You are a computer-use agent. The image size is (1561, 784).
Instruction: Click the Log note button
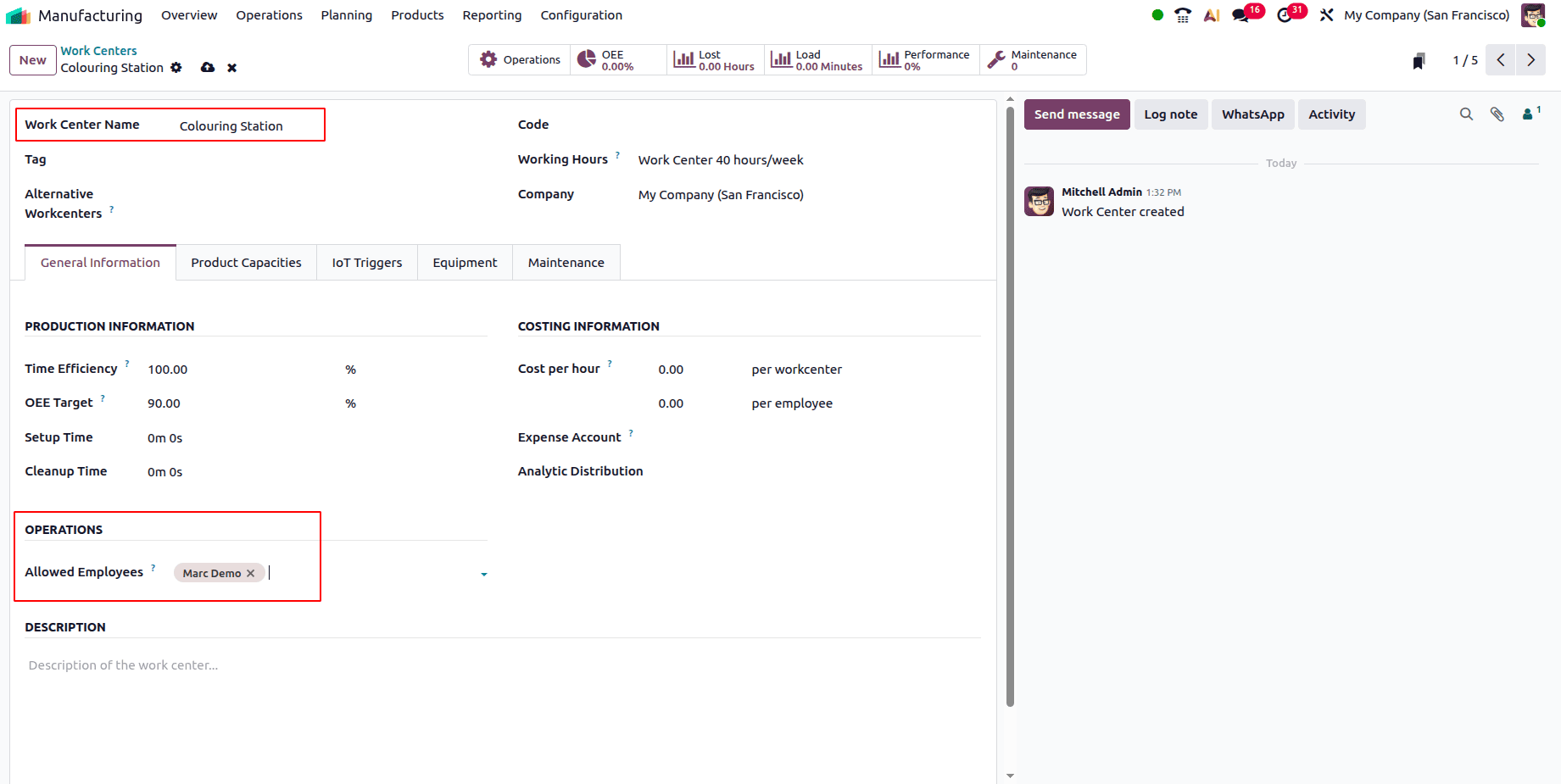tap(1171, 114)
